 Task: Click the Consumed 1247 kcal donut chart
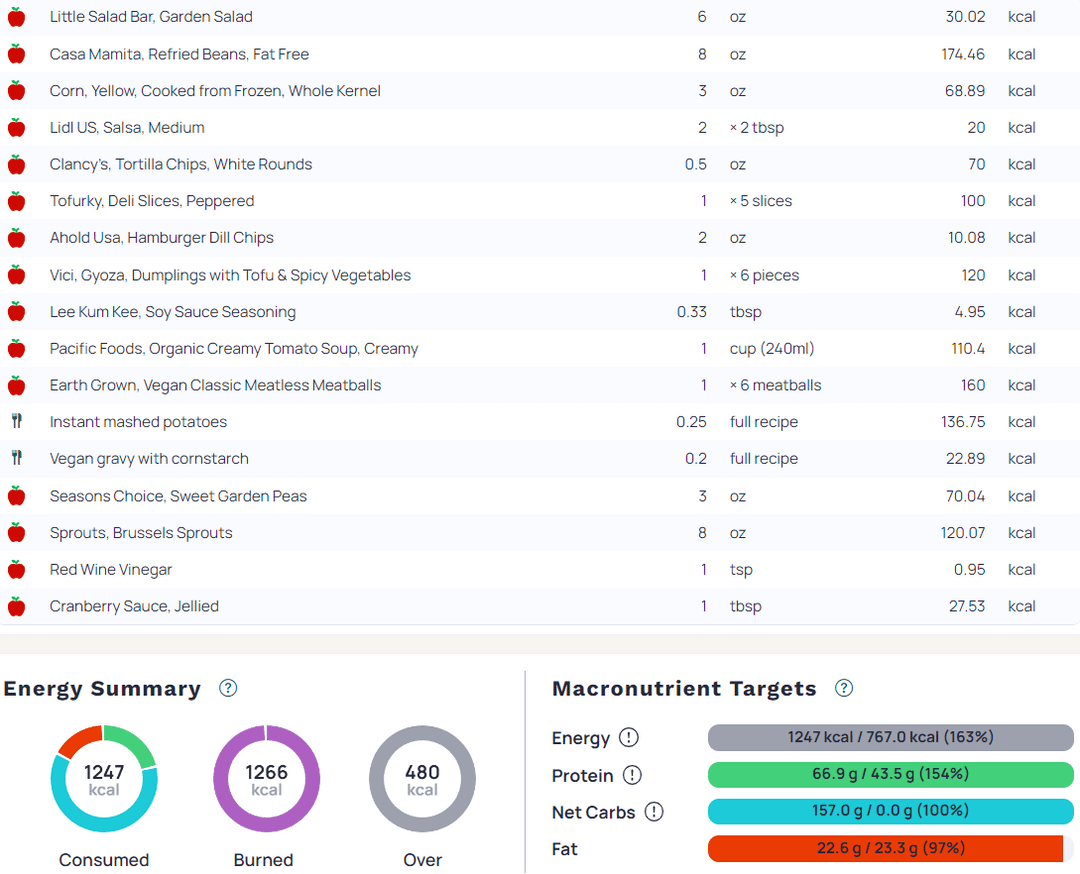click(x=104, y=779)
